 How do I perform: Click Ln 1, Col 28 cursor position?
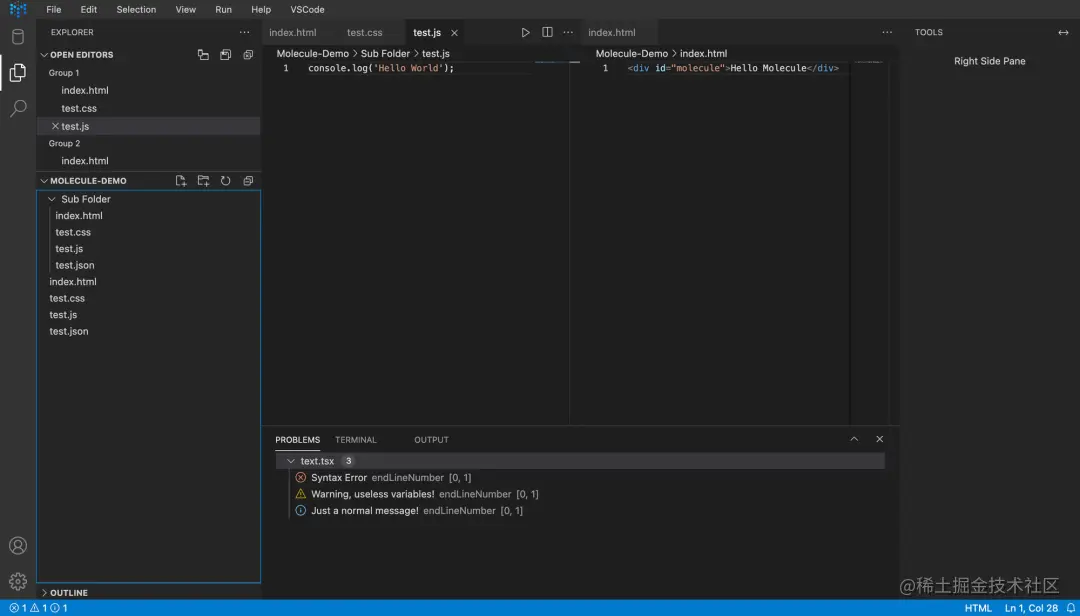1031,608
